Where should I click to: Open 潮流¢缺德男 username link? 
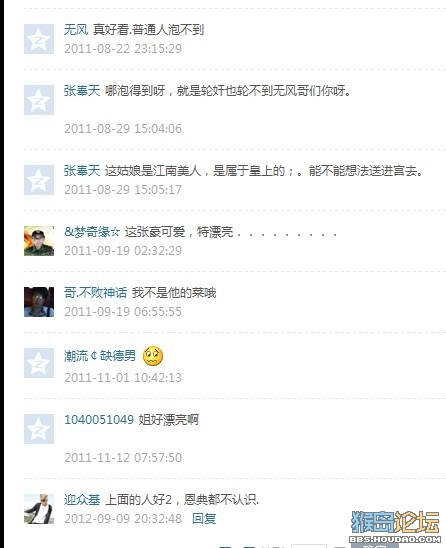coord(100,356)
